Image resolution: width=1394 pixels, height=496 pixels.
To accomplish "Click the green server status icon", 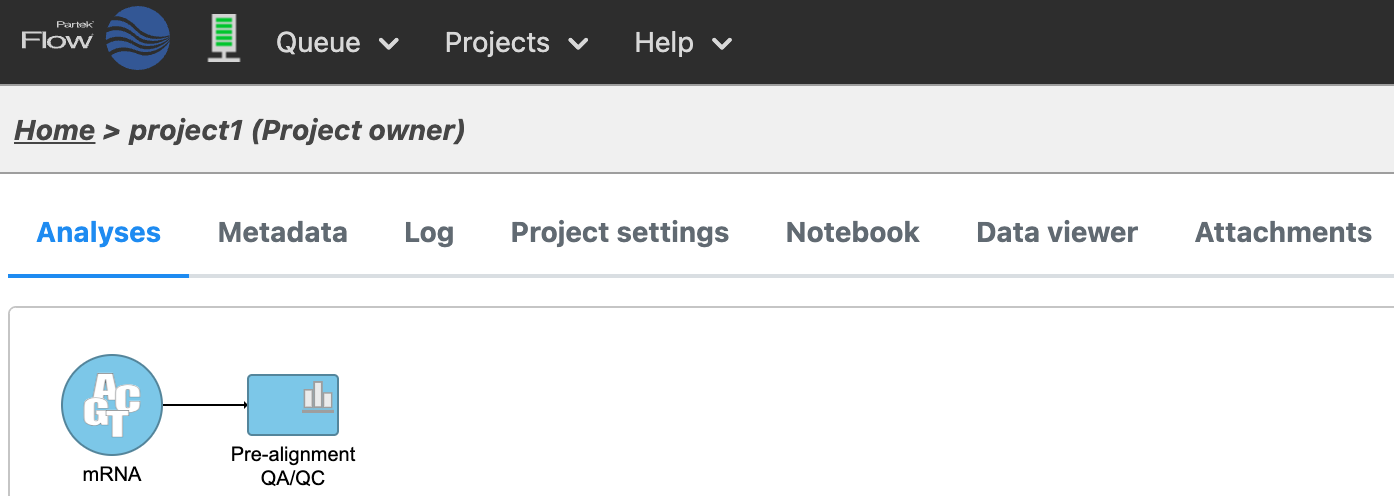I will (224, 41).
